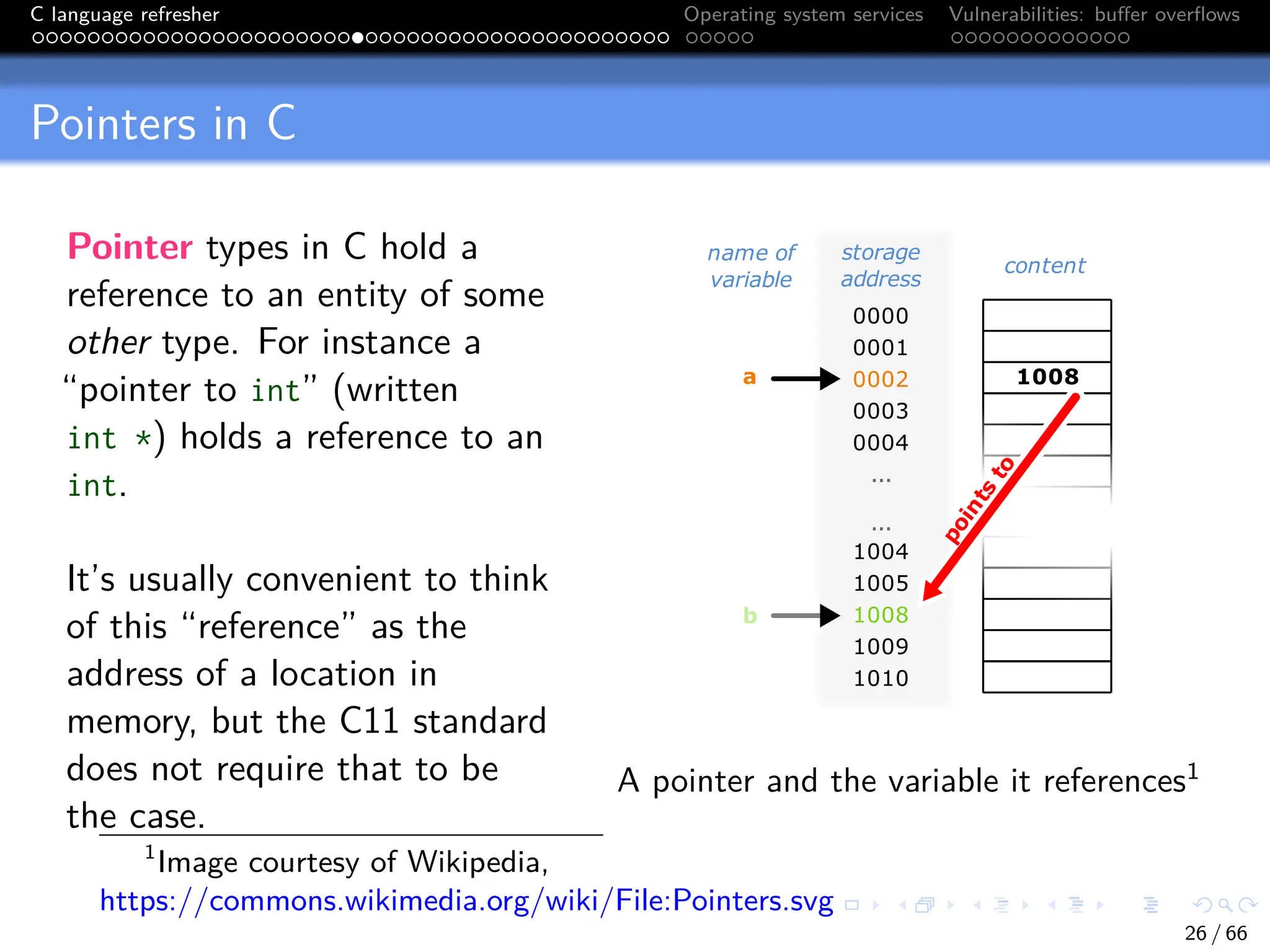Click the red 'points to' label
Screen dimensions: 1270x952
(979, 500)
